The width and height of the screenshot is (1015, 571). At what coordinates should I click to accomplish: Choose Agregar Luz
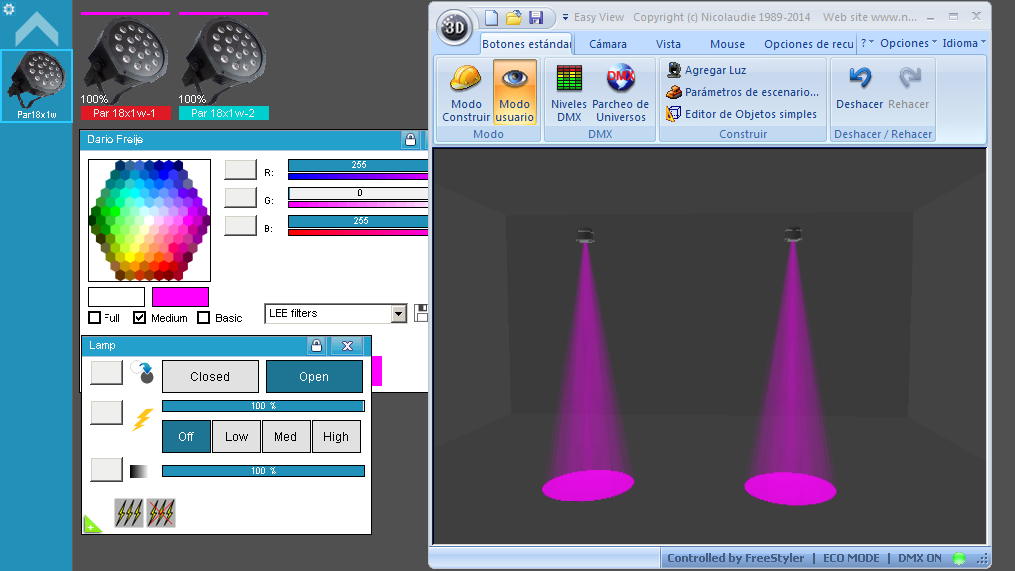click(707, 70)
